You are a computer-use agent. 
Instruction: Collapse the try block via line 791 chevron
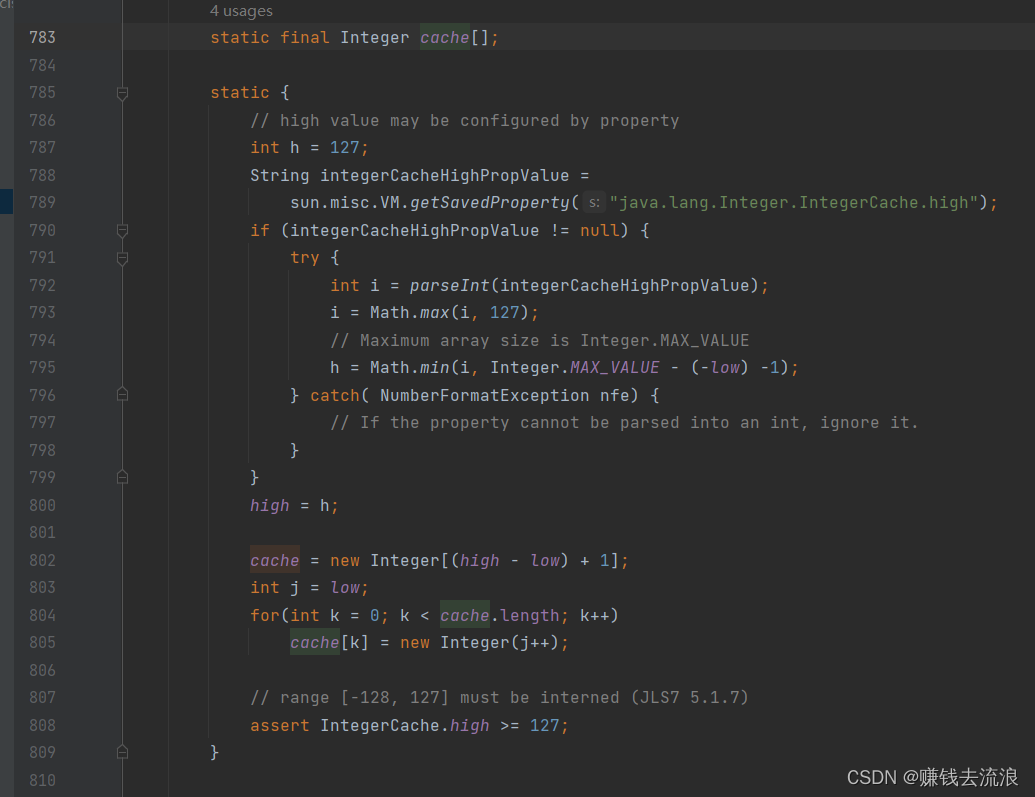click(x=122, y=257)
